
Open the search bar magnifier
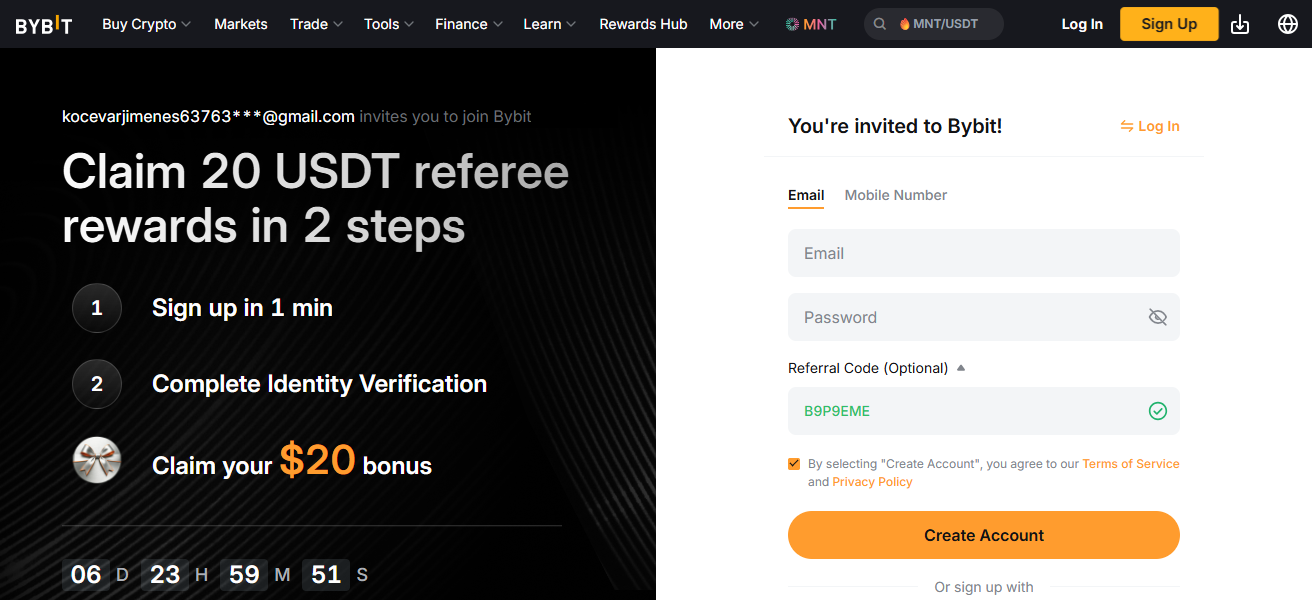pos(879,23)
